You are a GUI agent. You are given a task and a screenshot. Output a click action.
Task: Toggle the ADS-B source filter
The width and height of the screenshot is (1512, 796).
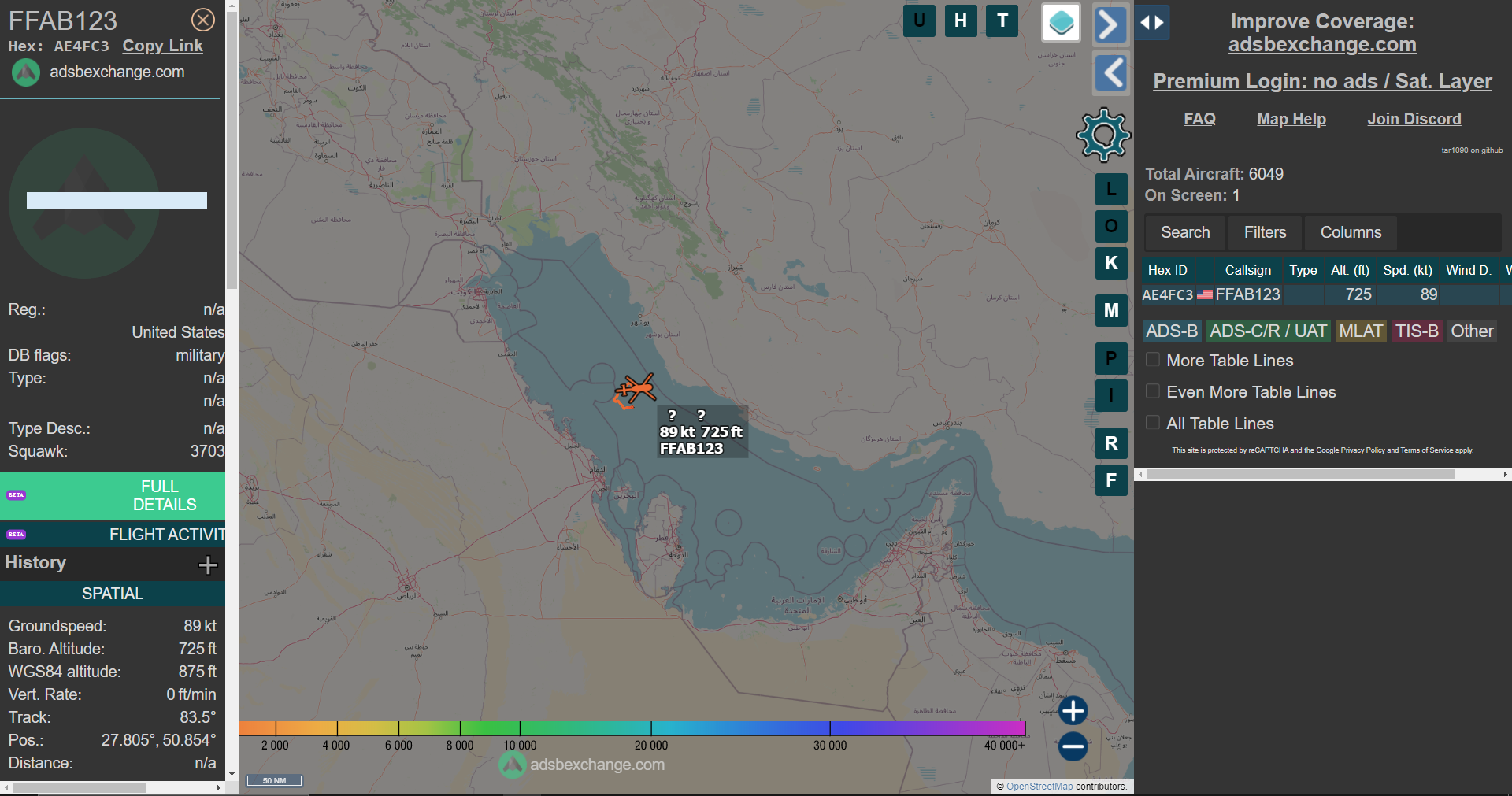click(1172, 331)
